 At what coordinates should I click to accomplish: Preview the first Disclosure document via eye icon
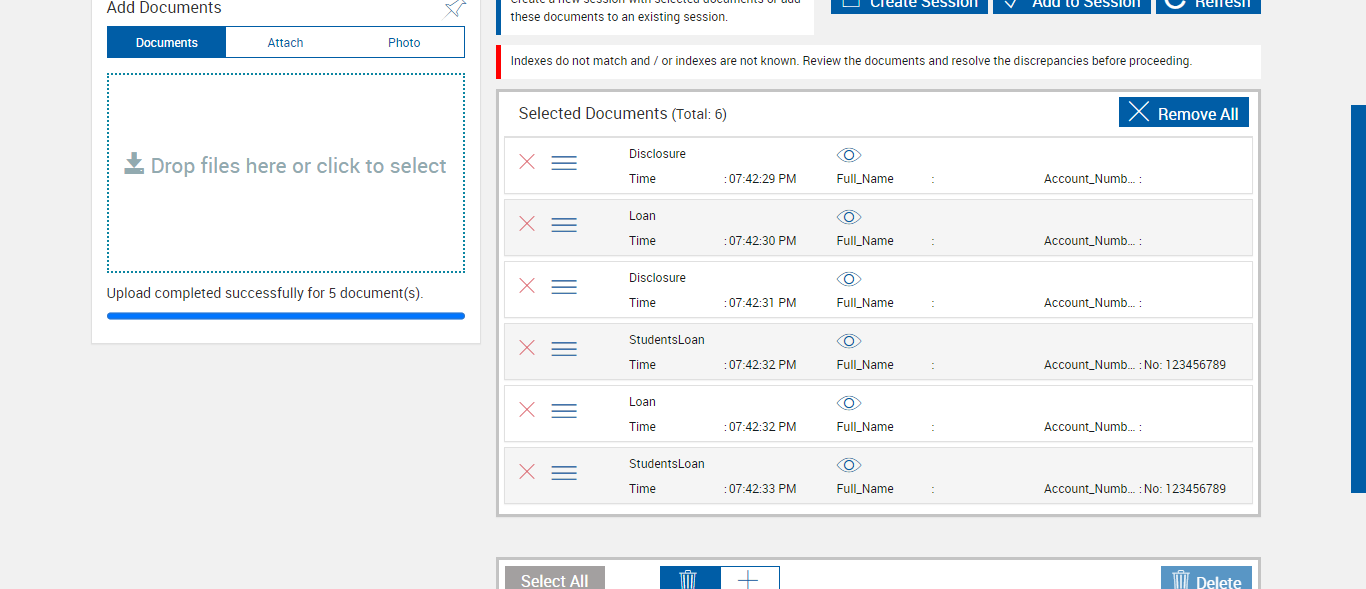849,155
